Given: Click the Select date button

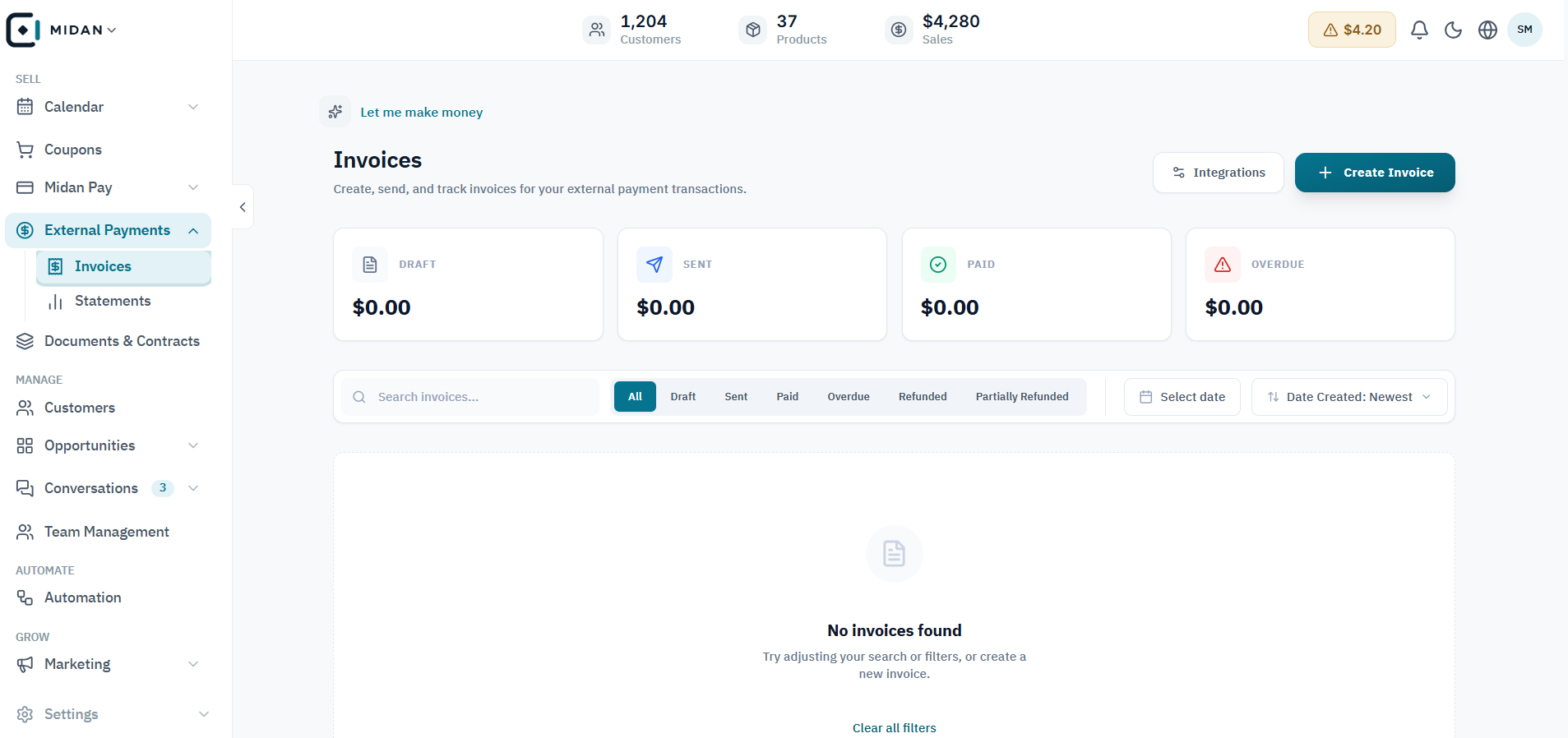Looking at the screenshot, I should (x=1182, y=397).
